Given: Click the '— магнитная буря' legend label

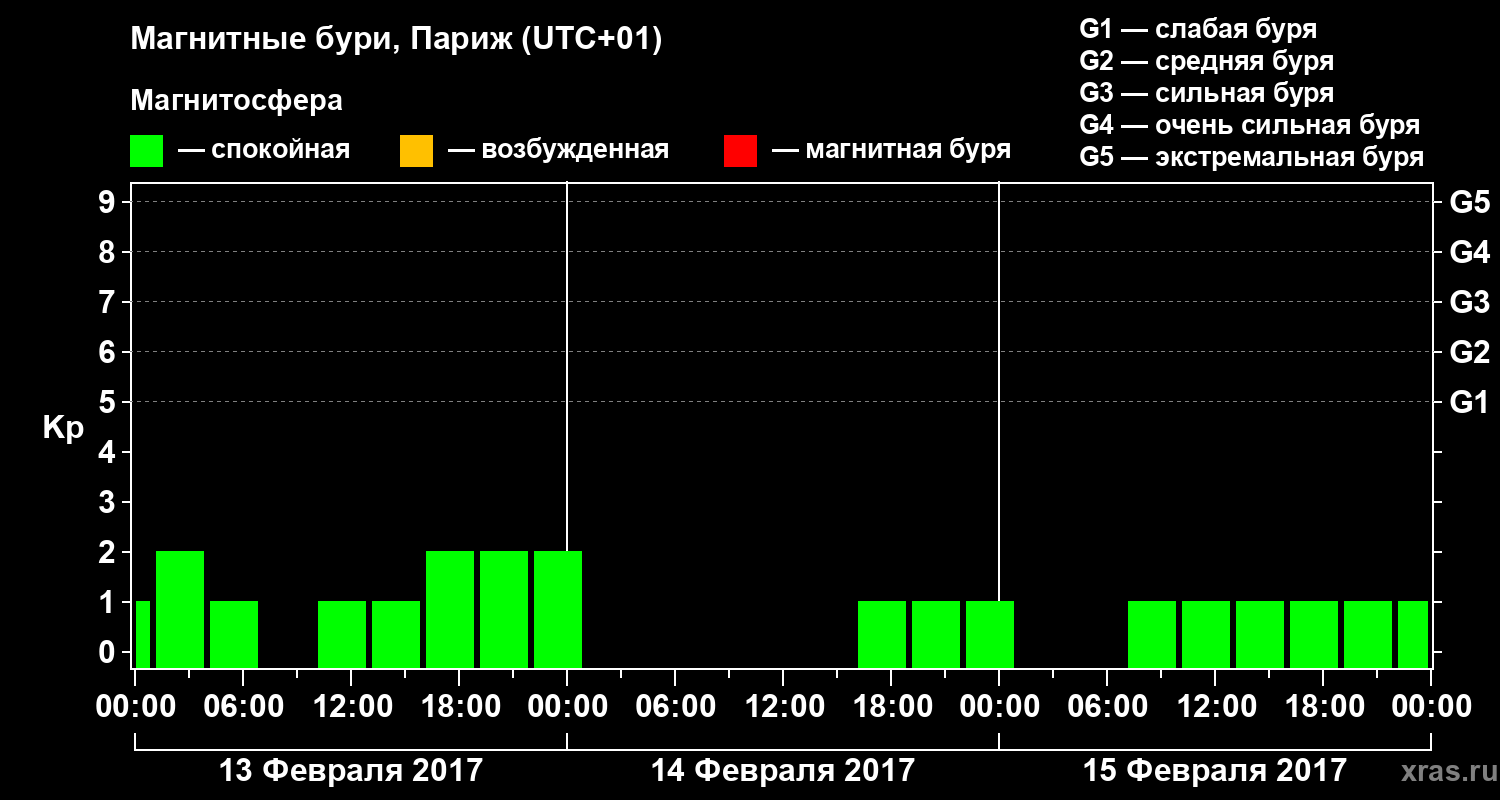Looking at the screenshot, I should click(892, 150).
